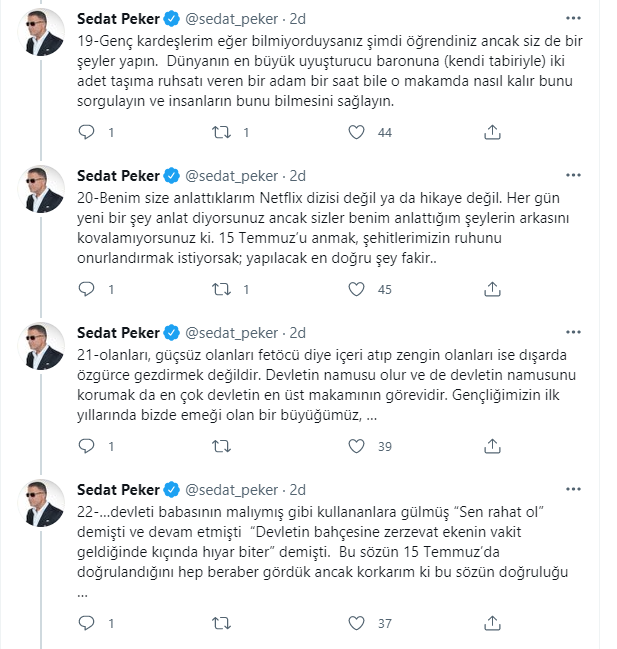
Task: Share tweet 19 via share icon
Action: point(492,132)
